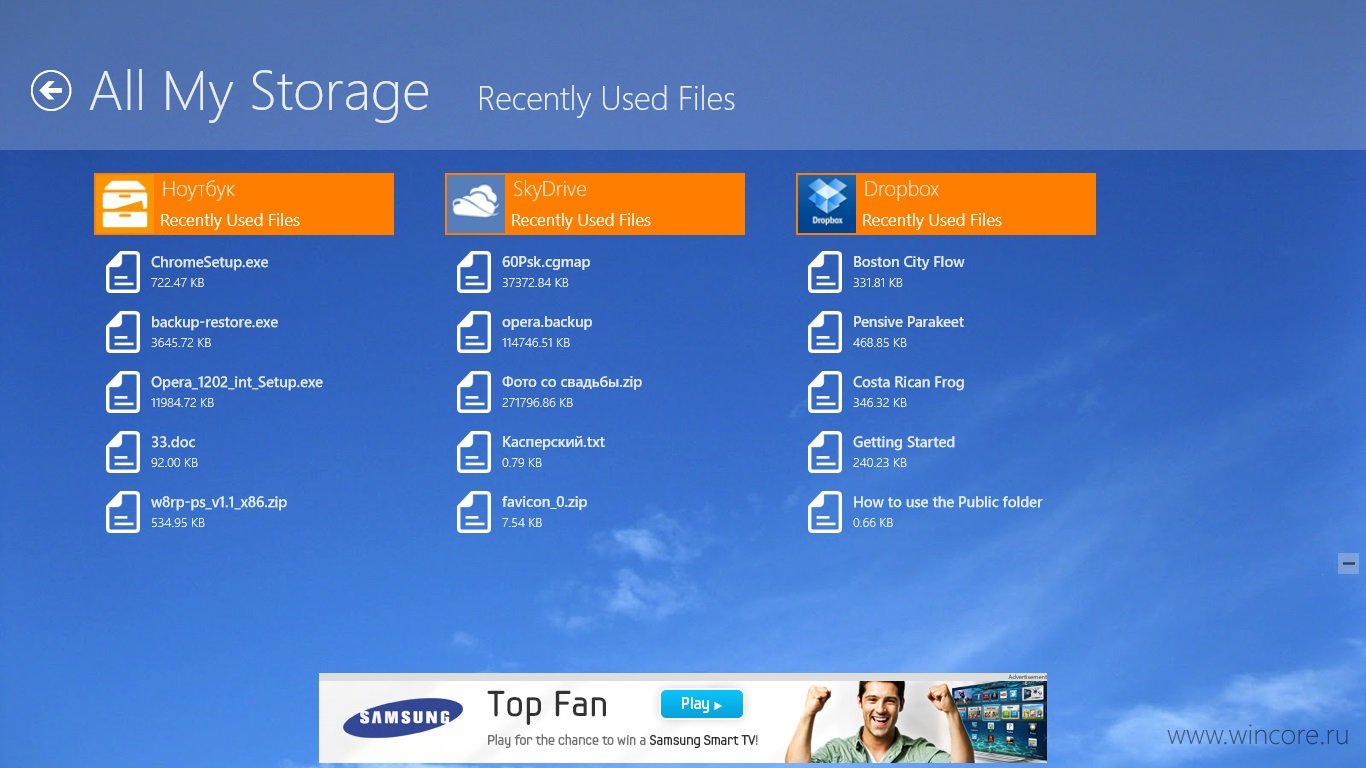
Task: Zoom out with the minus semantic zoom button
Action: coord(1348,563)
